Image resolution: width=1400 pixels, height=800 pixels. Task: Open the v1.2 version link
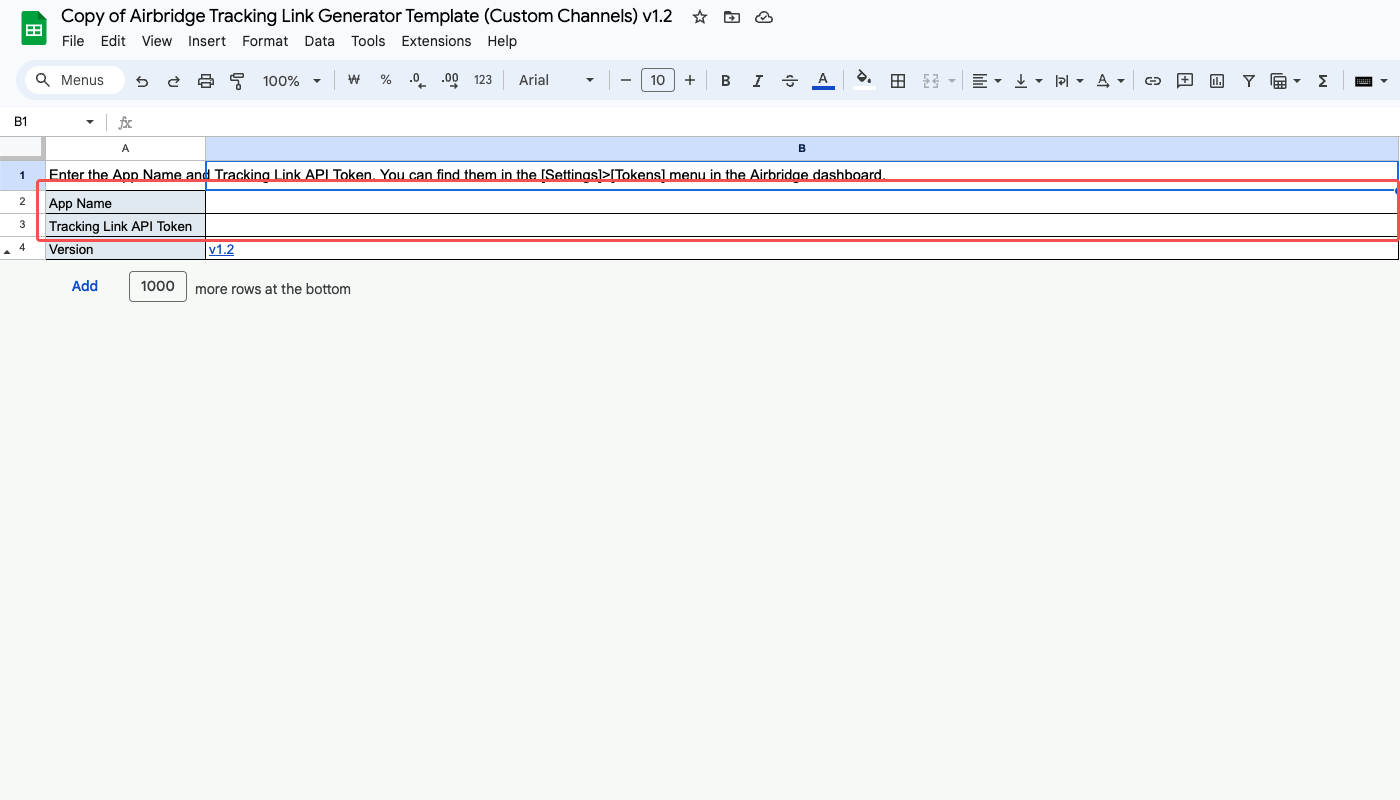[x=221, y=249]
